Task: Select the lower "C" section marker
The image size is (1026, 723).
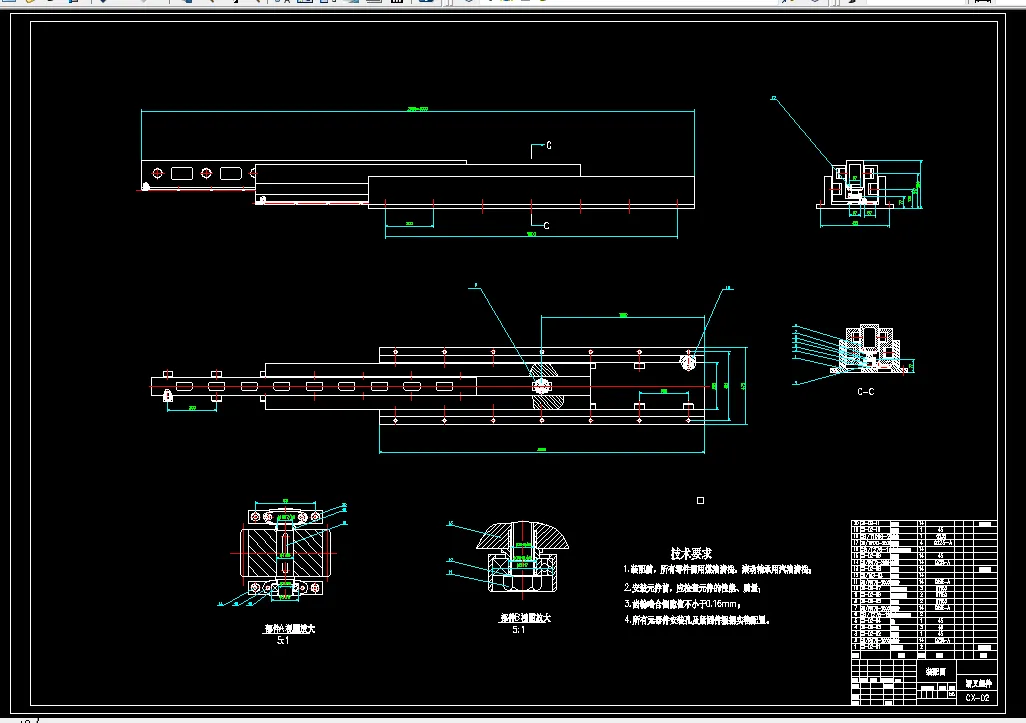Action: pyautogui.click(x=546, y=226)
